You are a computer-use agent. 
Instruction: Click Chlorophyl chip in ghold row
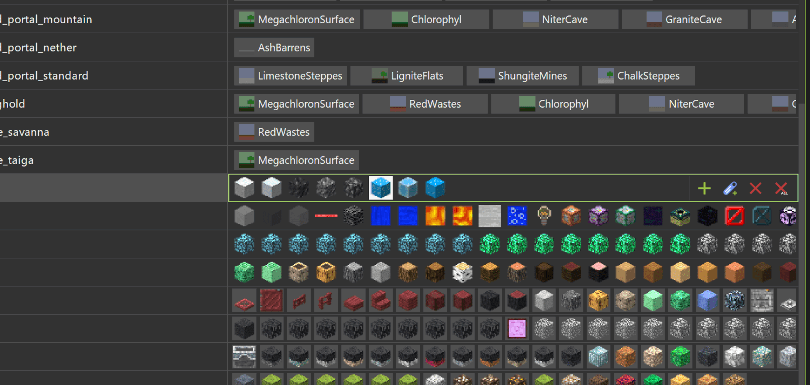coord(553,104)
